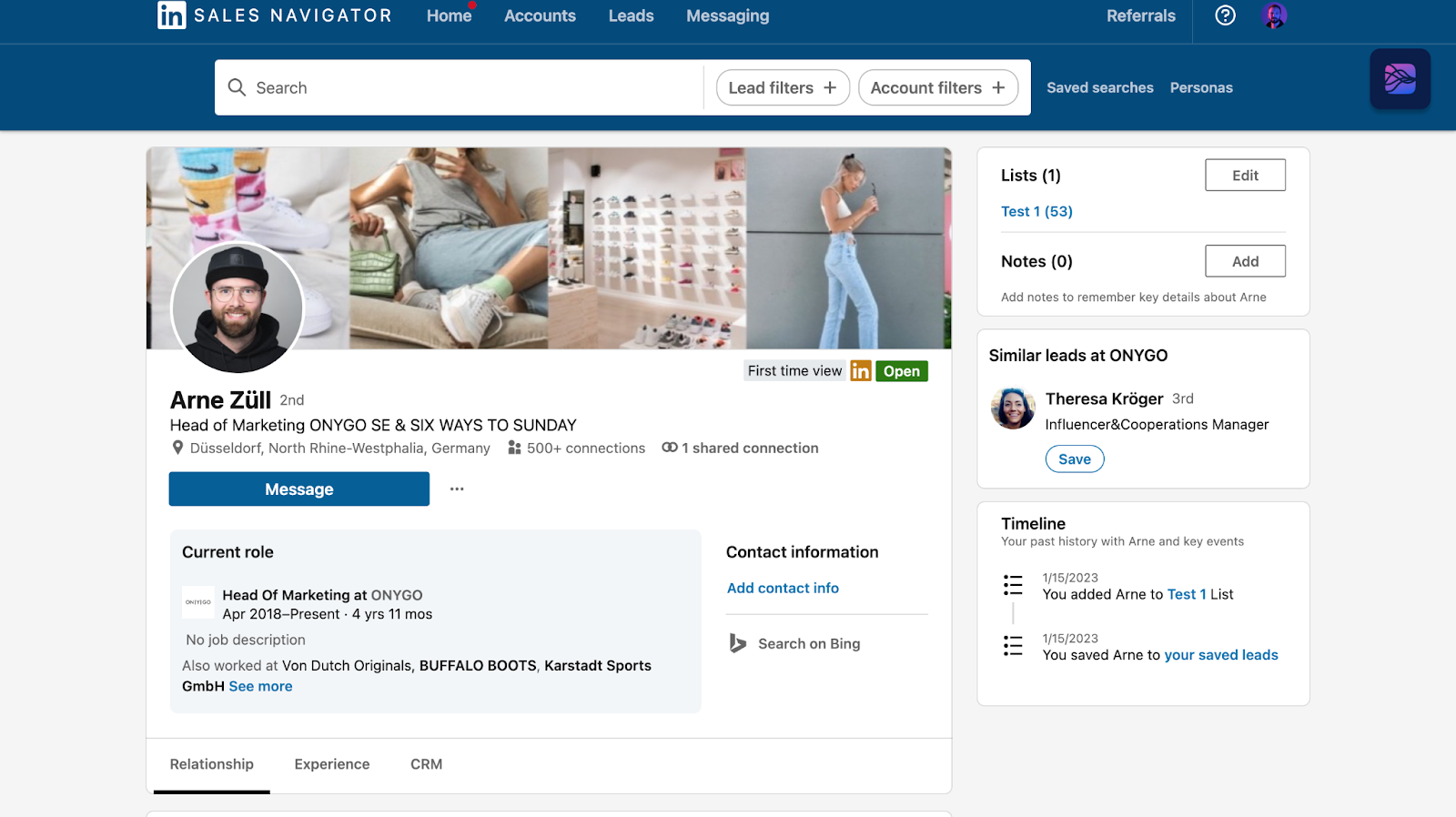The width and height of the screenshot is (1456, 817).
Task: Switch to the Relationship tab
Action: [212, 764]
